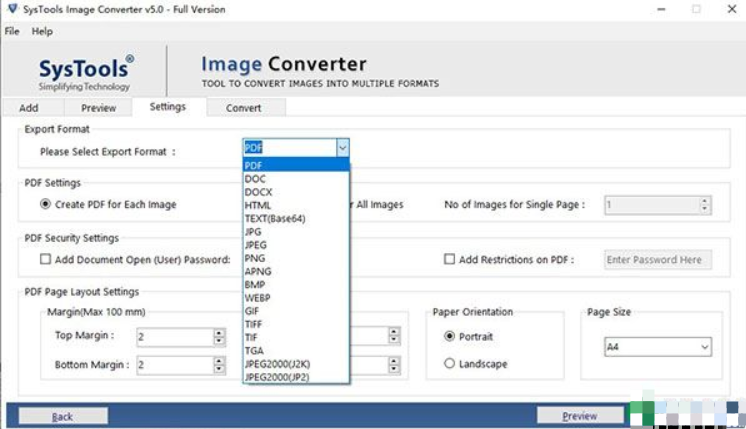Decrease Bottom Margin with down arrow

pyautogui.click(x=219, y=370)
